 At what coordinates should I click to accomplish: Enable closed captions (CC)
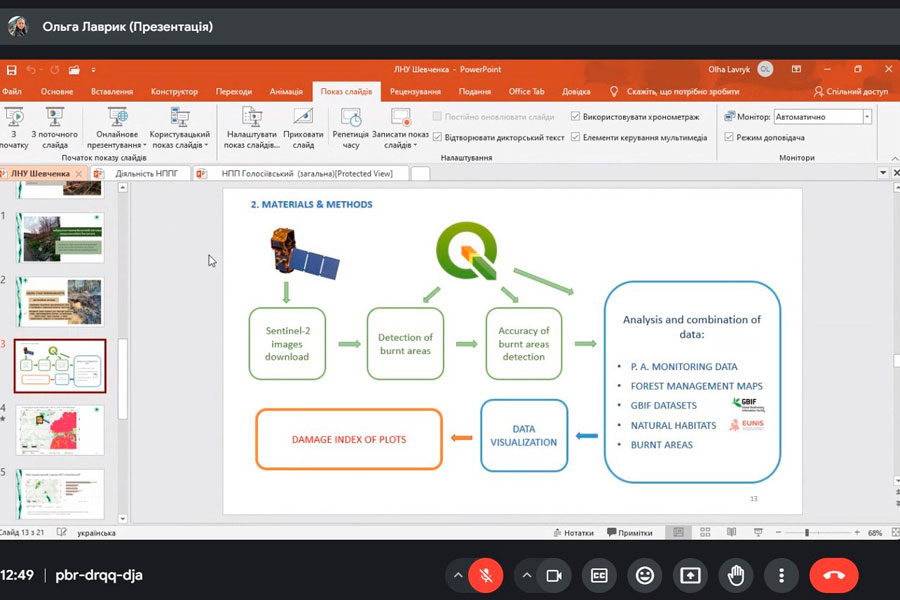click(599, 575)
